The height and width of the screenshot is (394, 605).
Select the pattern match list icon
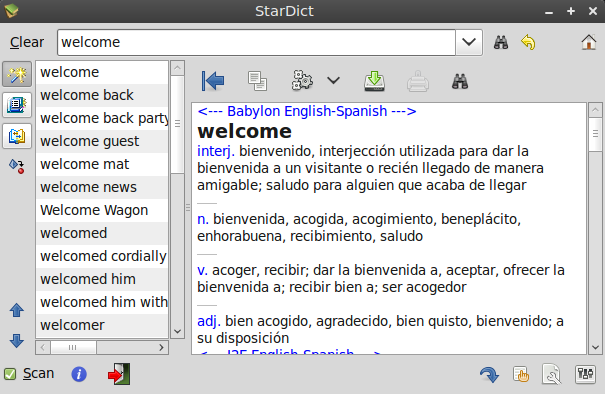pos(17,105)
